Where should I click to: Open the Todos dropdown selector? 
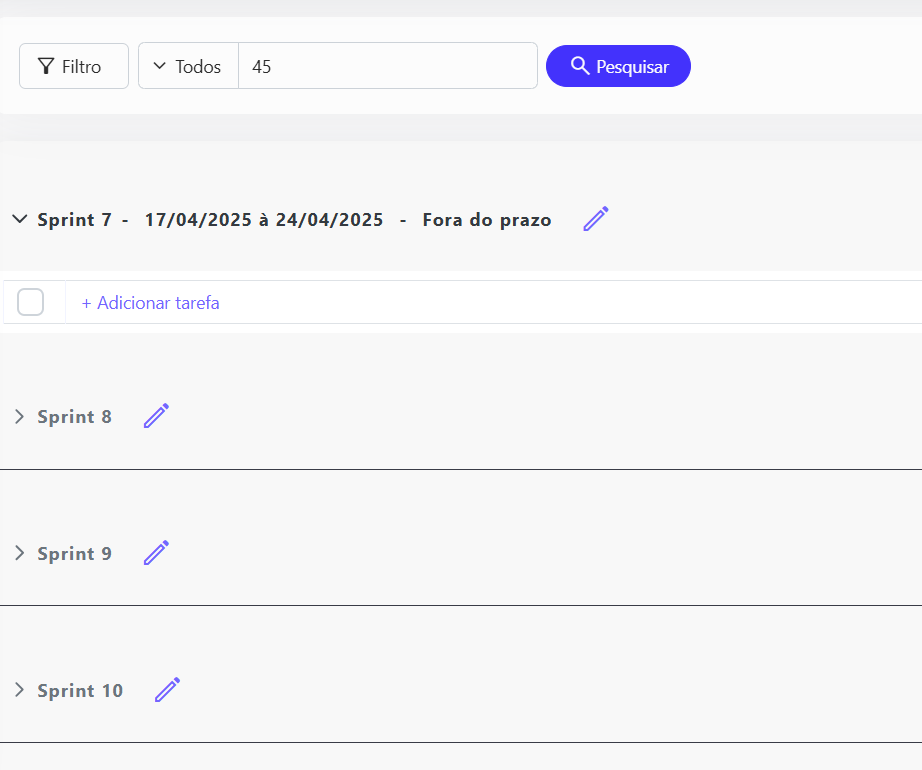[188, 67]
